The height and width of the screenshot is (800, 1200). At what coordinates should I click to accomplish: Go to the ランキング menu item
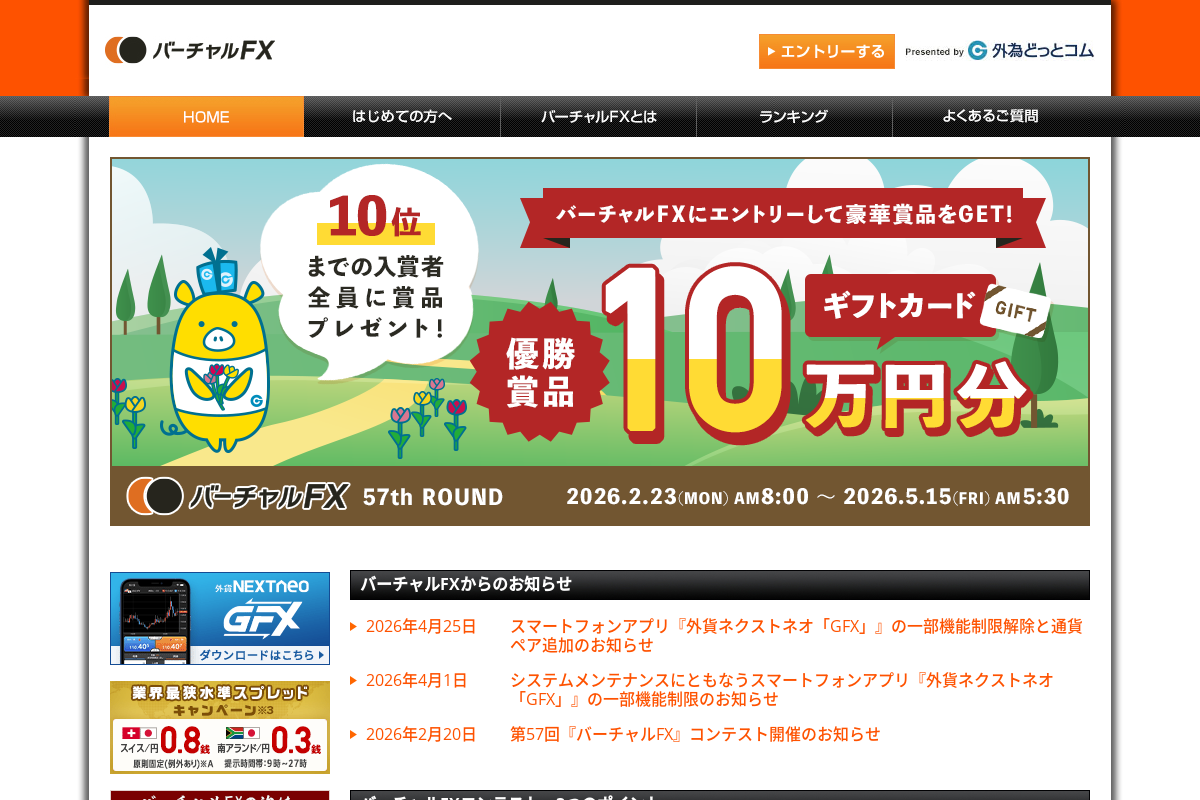click(x=794, y=116)
